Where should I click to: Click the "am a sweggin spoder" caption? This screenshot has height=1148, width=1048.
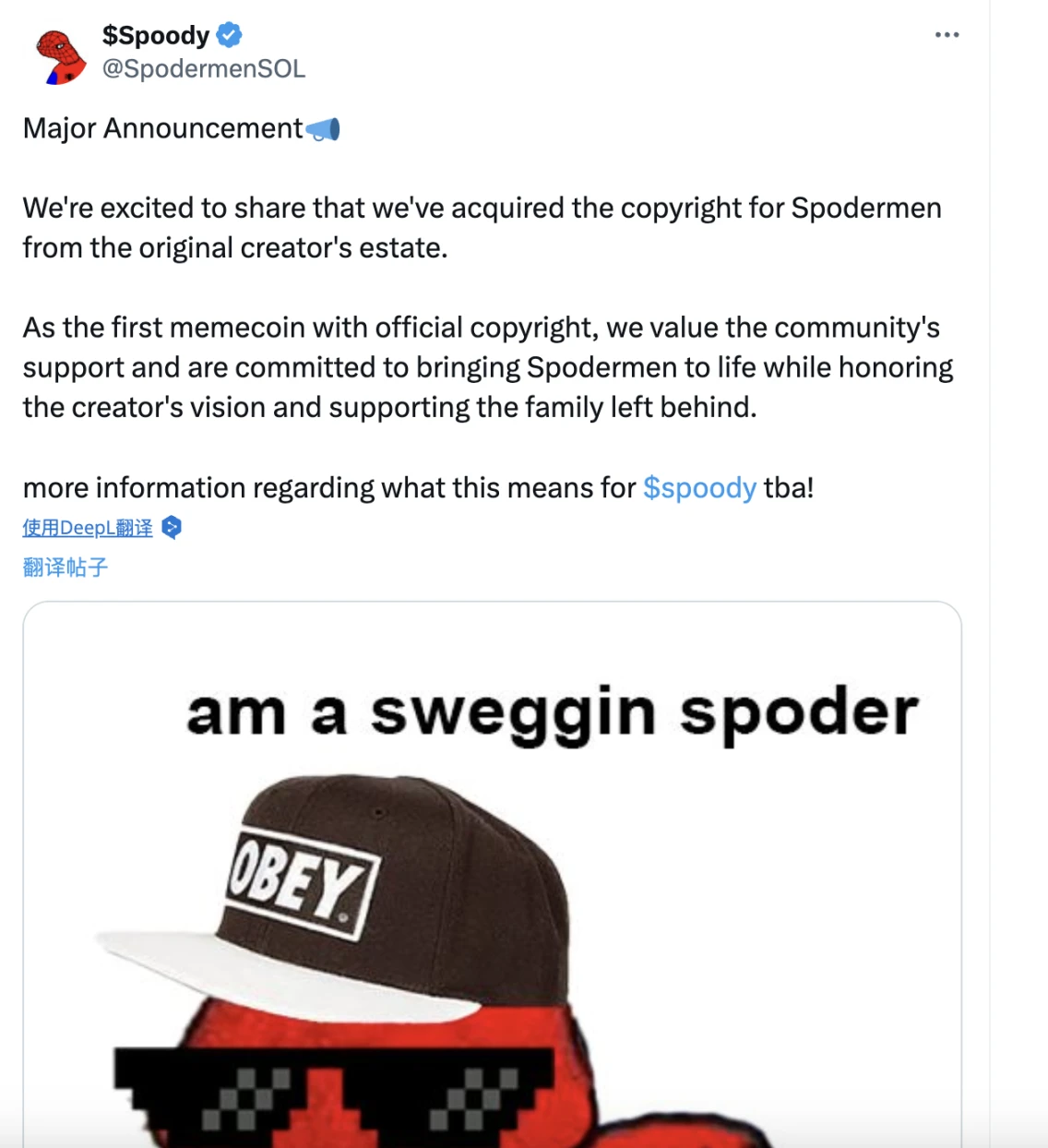pyautogui.click(x=552, y=713)
